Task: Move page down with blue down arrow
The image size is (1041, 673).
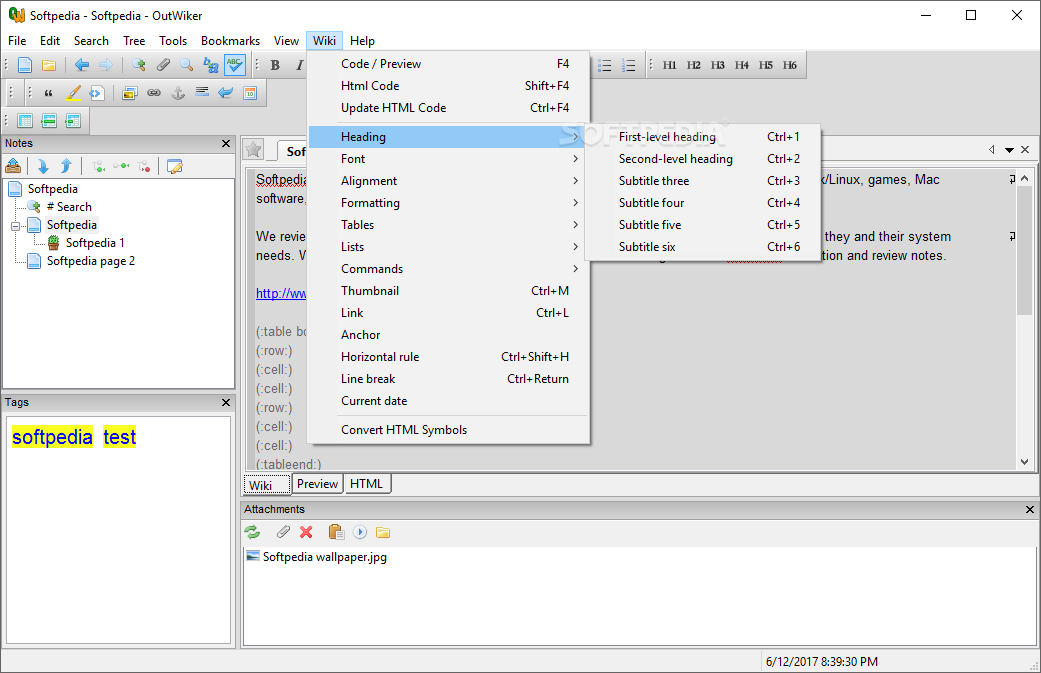Action: coord(43,166)
